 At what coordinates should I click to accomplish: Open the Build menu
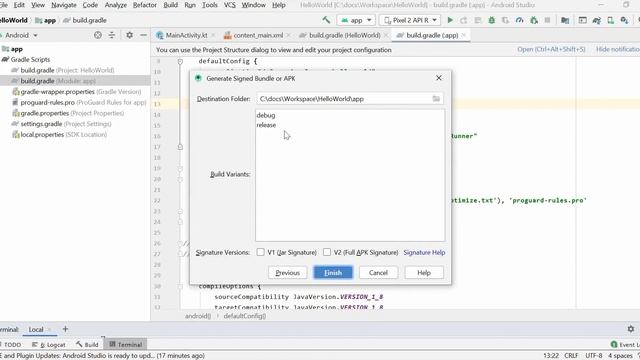tap(170, 5)
